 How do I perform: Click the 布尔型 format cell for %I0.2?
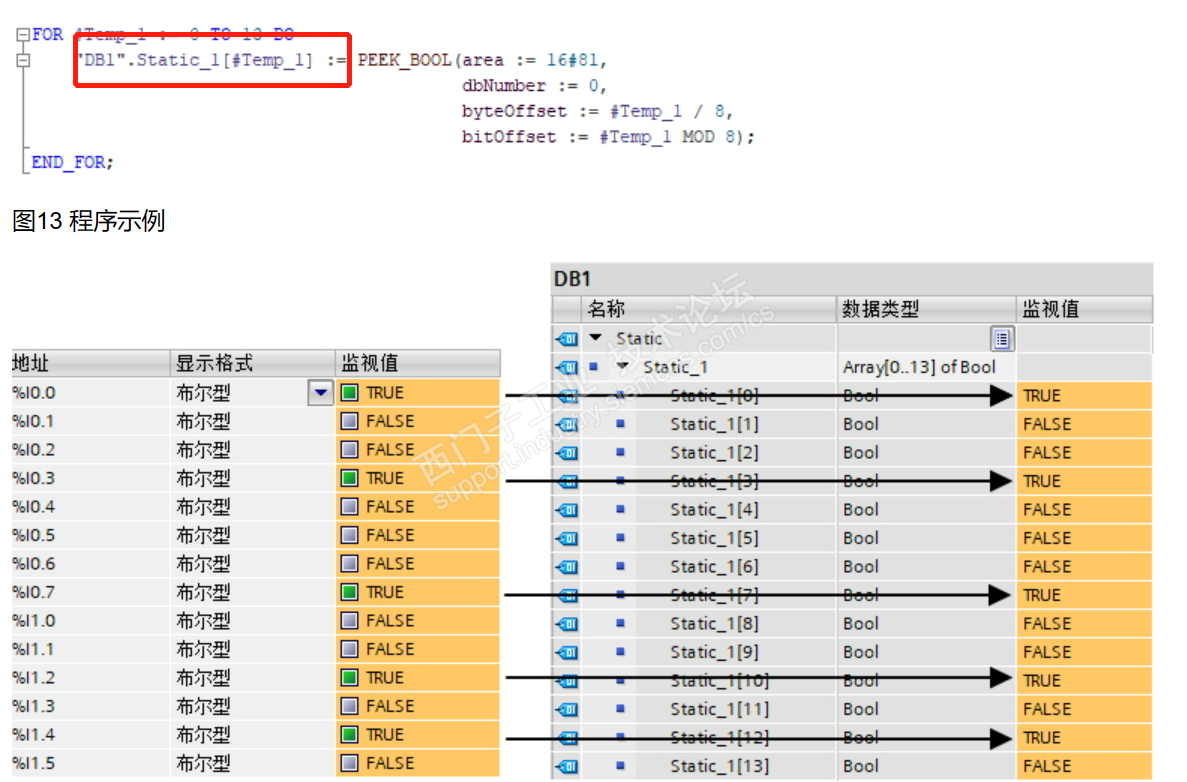click(x=253, y=450)
